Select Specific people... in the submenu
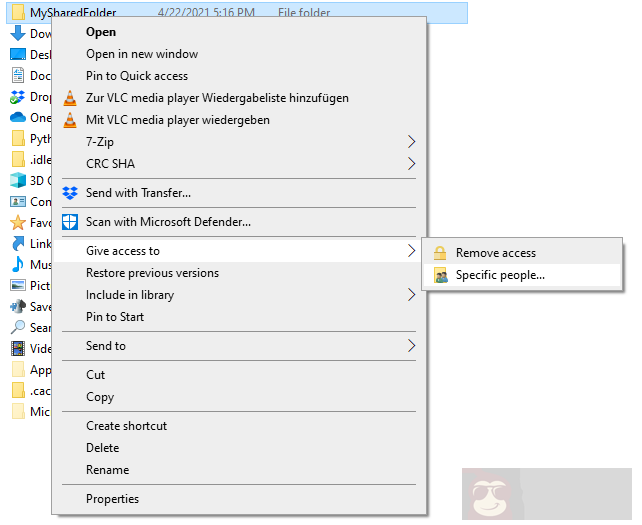Image resolution: width=642 pixels, height=525 pixels. [500, 275]
